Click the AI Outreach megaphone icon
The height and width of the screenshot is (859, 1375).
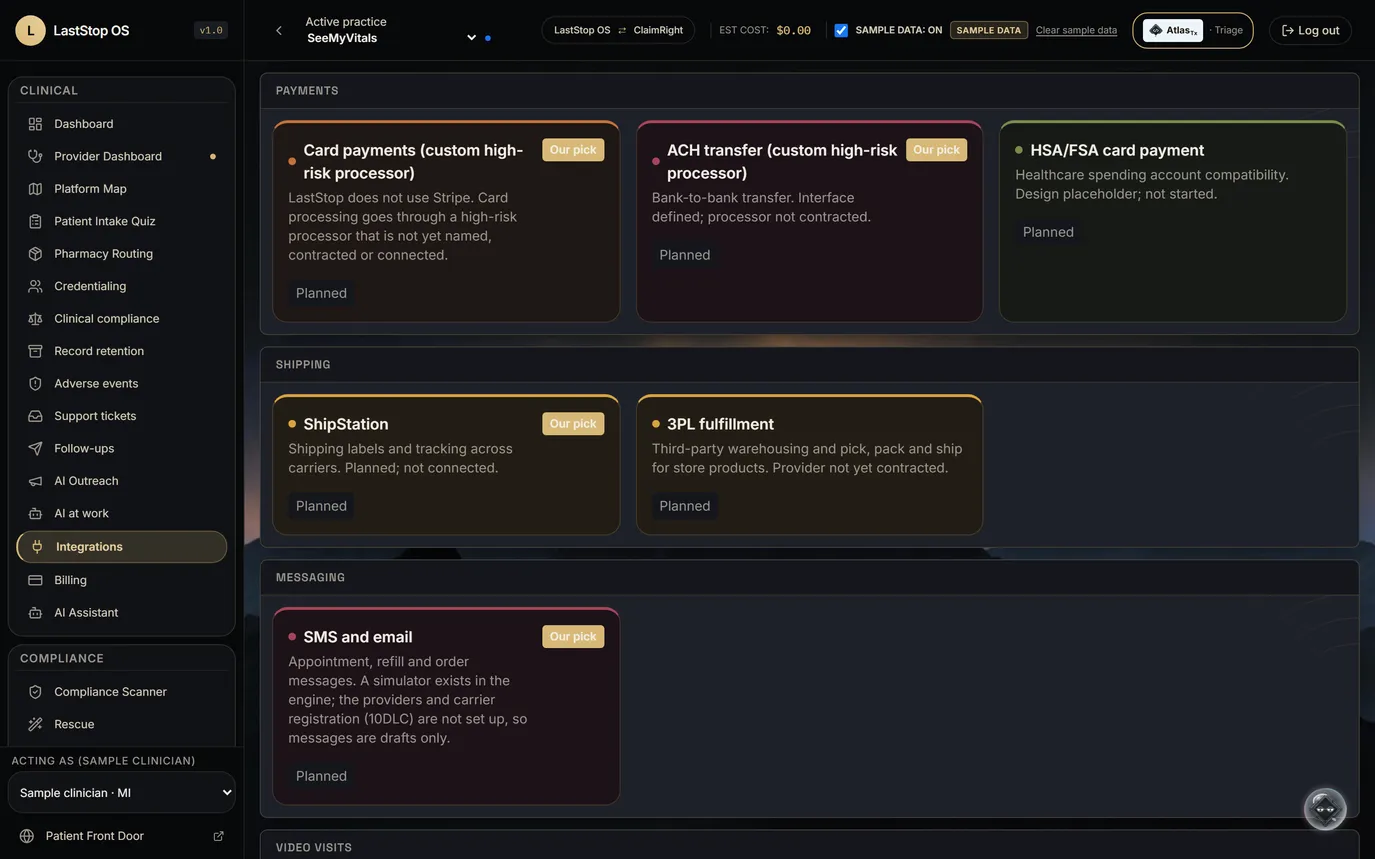pos(35,481)
